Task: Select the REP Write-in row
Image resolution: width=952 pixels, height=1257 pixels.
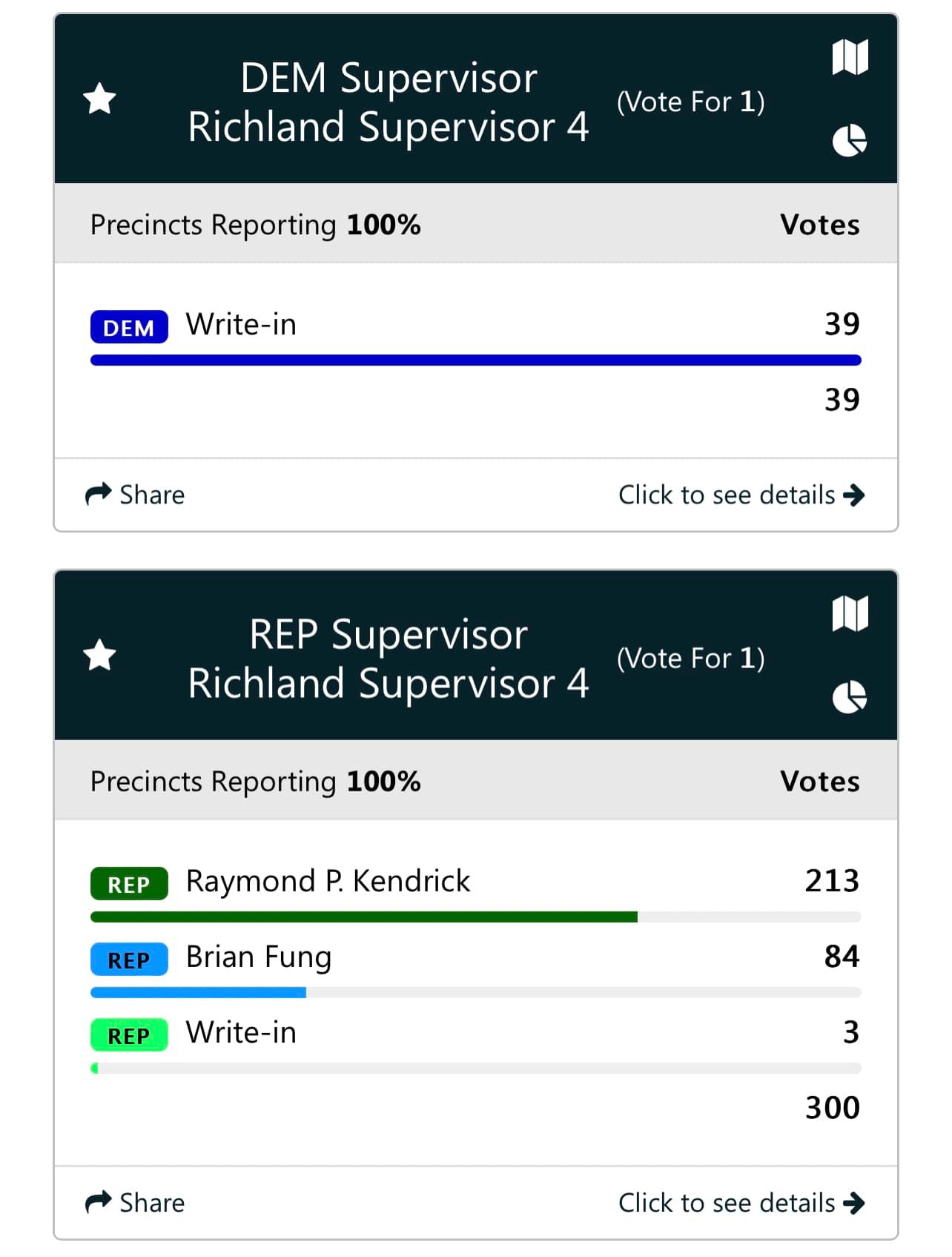Action: click(x=475, y=1044)
